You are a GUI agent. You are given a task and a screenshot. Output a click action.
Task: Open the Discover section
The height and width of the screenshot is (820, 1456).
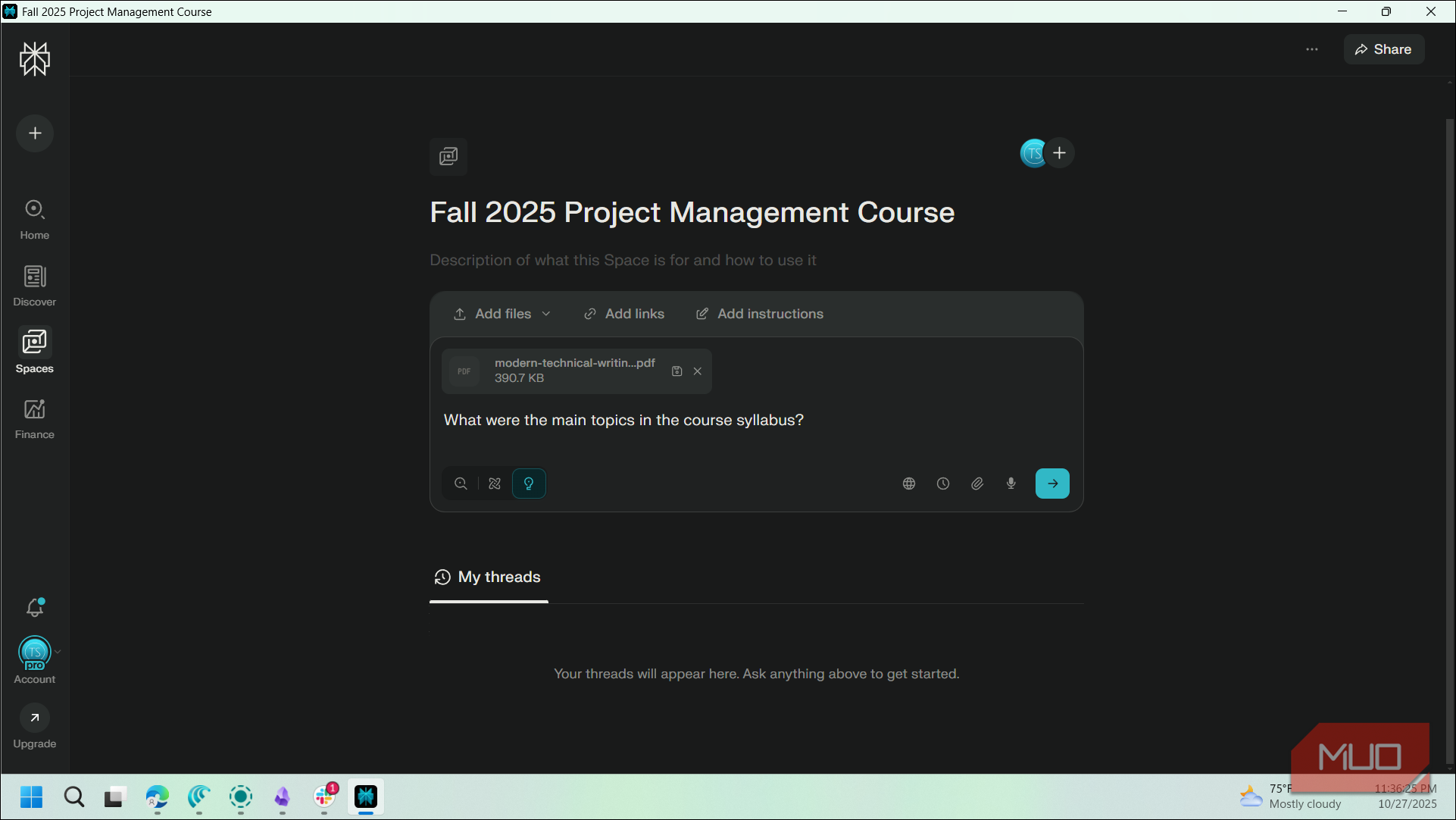coord(35,286)
